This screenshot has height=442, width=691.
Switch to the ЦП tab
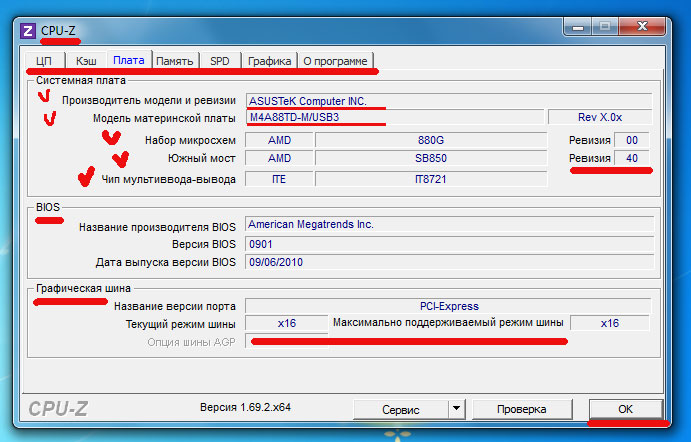[45, 61]
